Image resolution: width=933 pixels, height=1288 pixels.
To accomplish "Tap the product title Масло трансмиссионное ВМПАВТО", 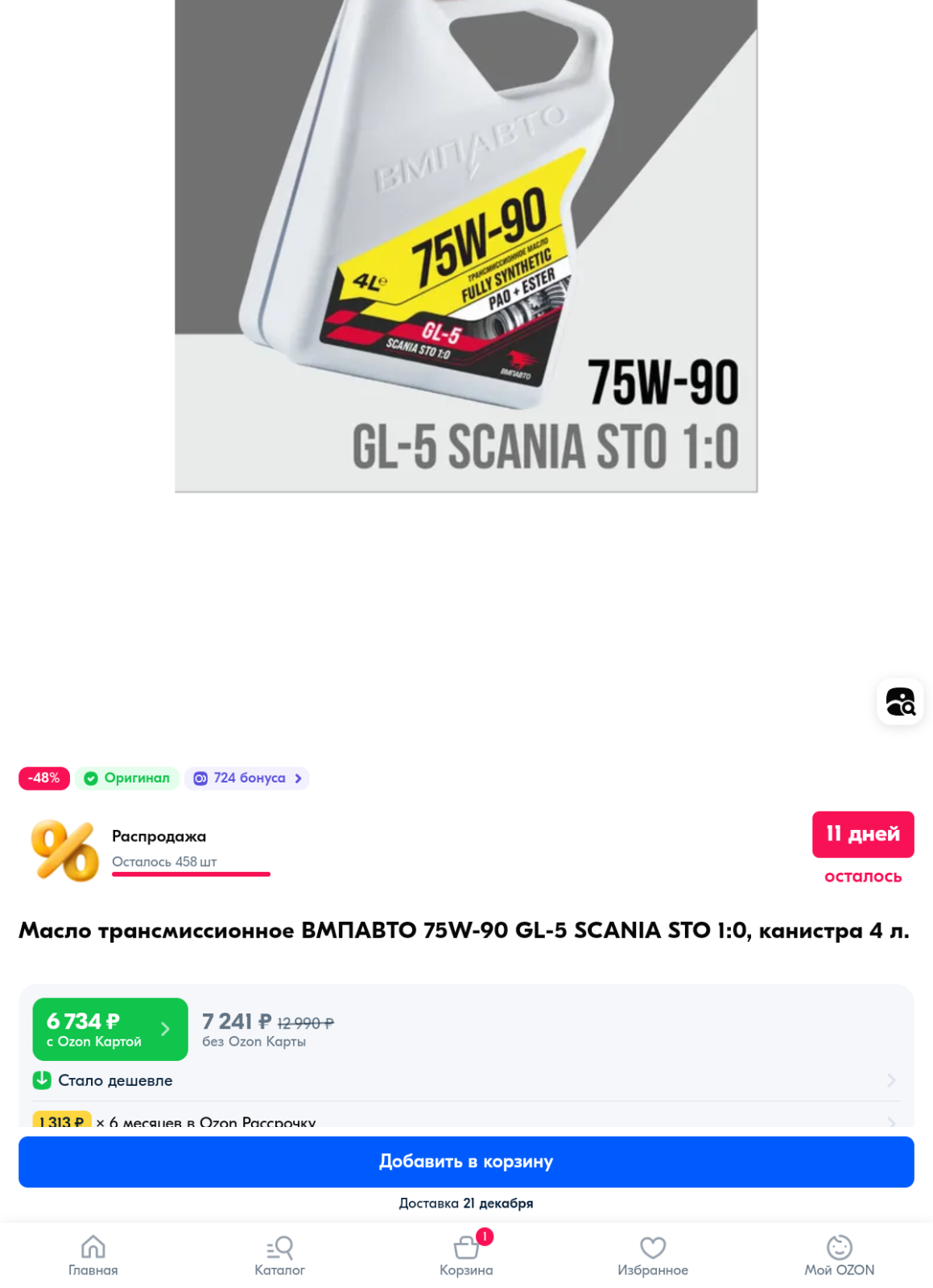I will (x=464, y=931).
